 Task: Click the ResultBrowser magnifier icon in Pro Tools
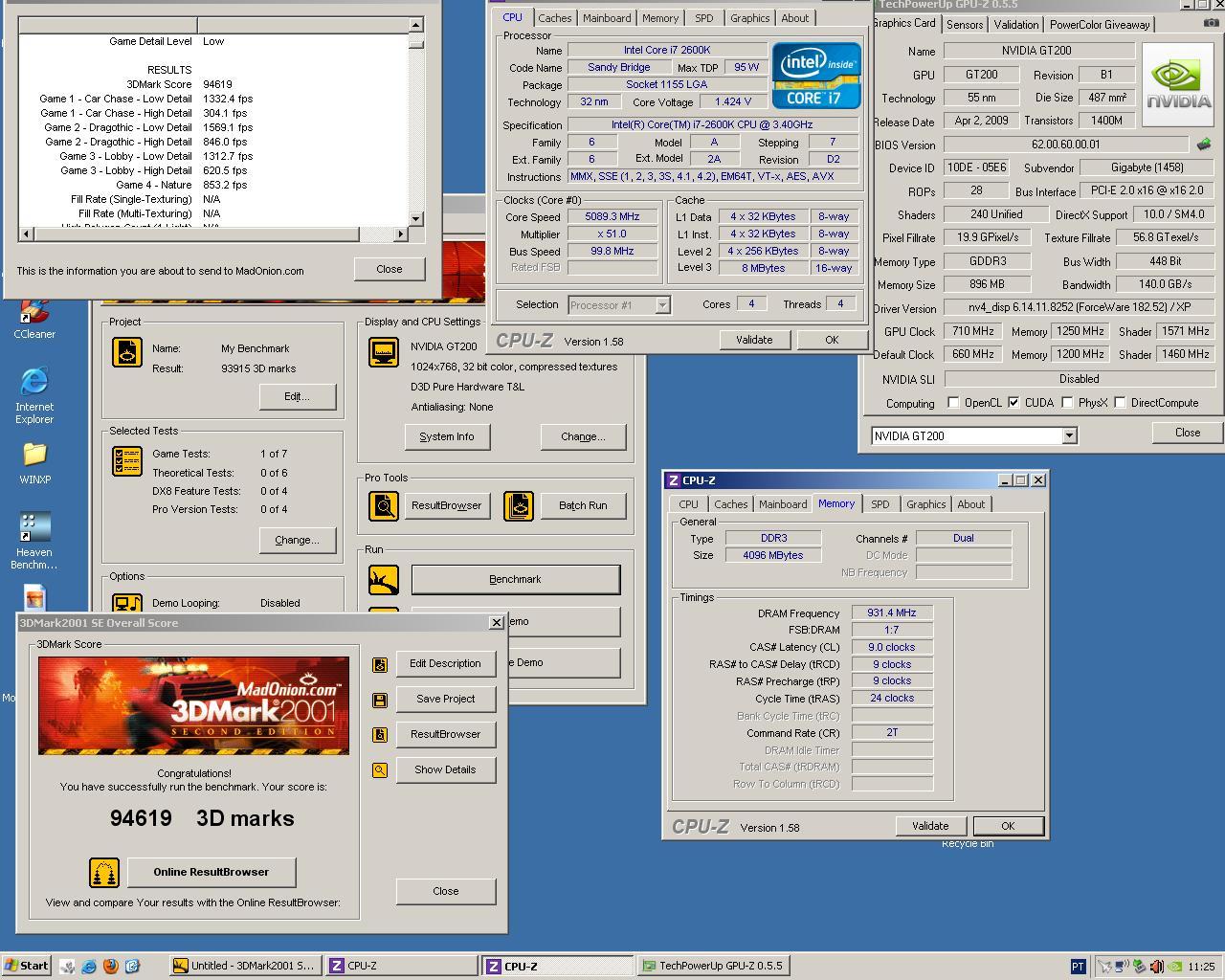pyautogui.click(x=384, y=505)
